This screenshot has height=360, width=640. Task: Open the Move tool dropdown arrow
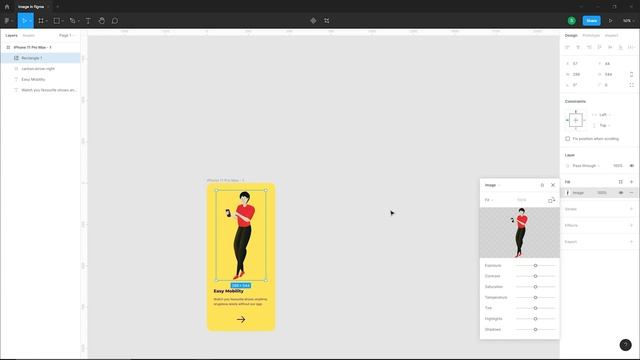(30, 20)
